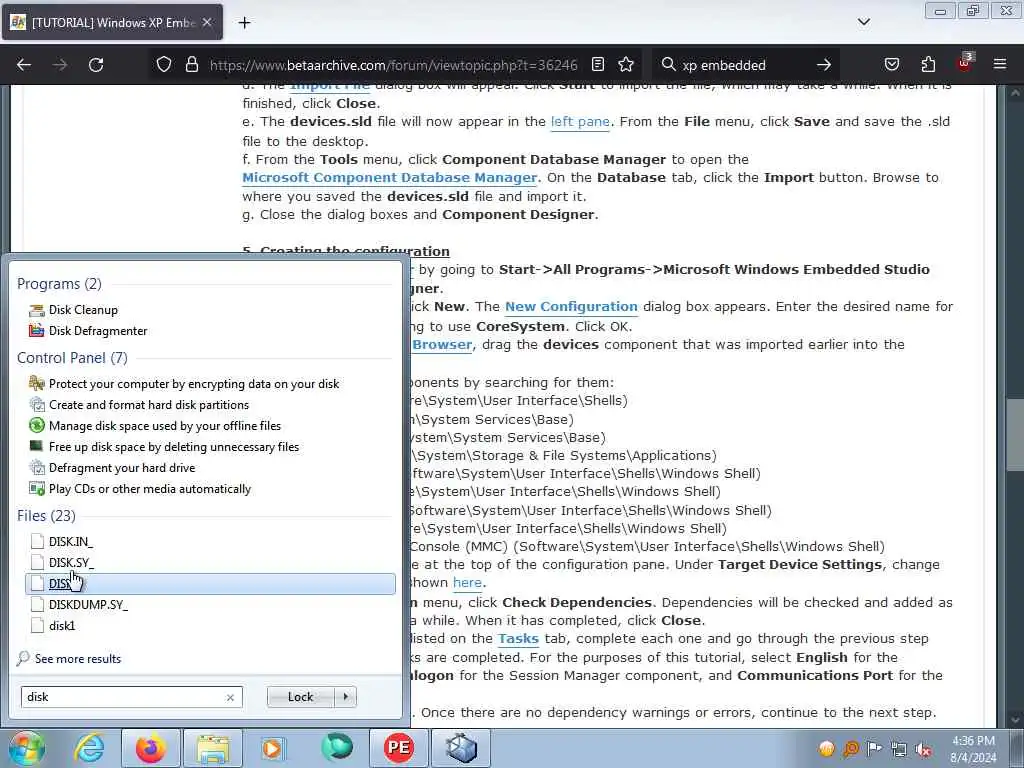Viewport: 1024px width, 768px height.
Task: Open Internet Explorer from taskbar
Action: (x=89, y=748)
